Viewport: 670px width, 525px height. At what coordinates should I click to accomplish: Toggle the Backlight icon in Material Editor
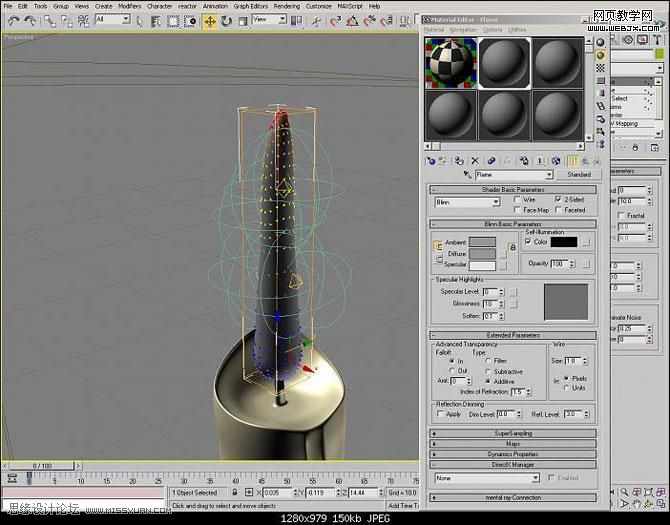coord(601,55)
